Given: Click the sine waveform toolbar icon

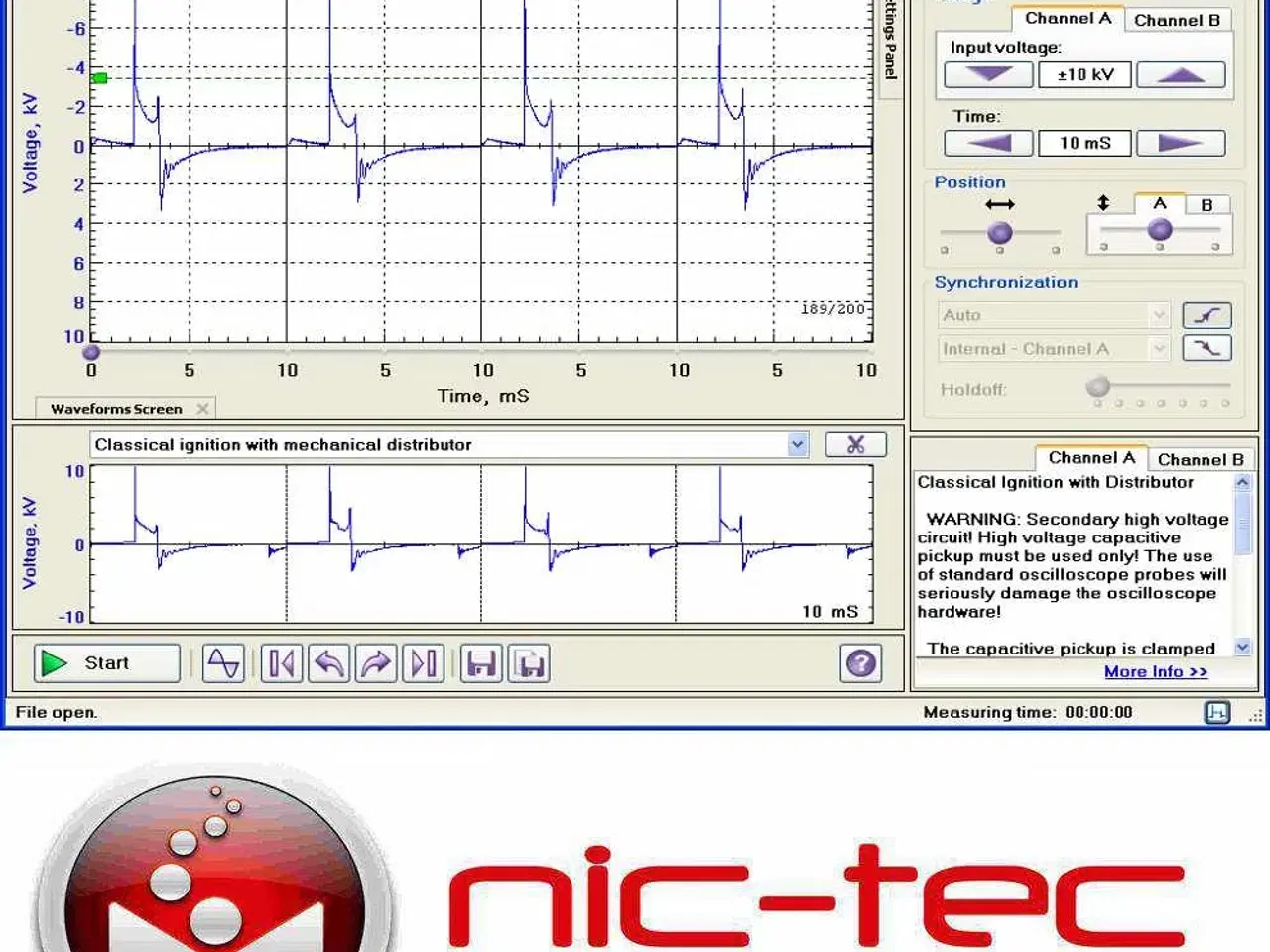Looking at the screenshot, I should 223,663.
